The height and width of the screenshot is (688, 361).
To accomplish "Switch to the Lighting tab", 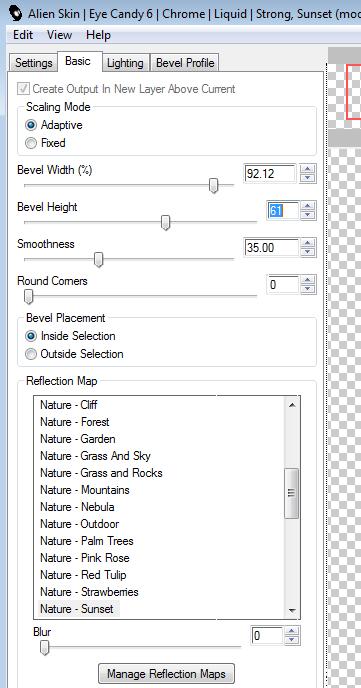I will pyautogui.click(x=125, y=63).
